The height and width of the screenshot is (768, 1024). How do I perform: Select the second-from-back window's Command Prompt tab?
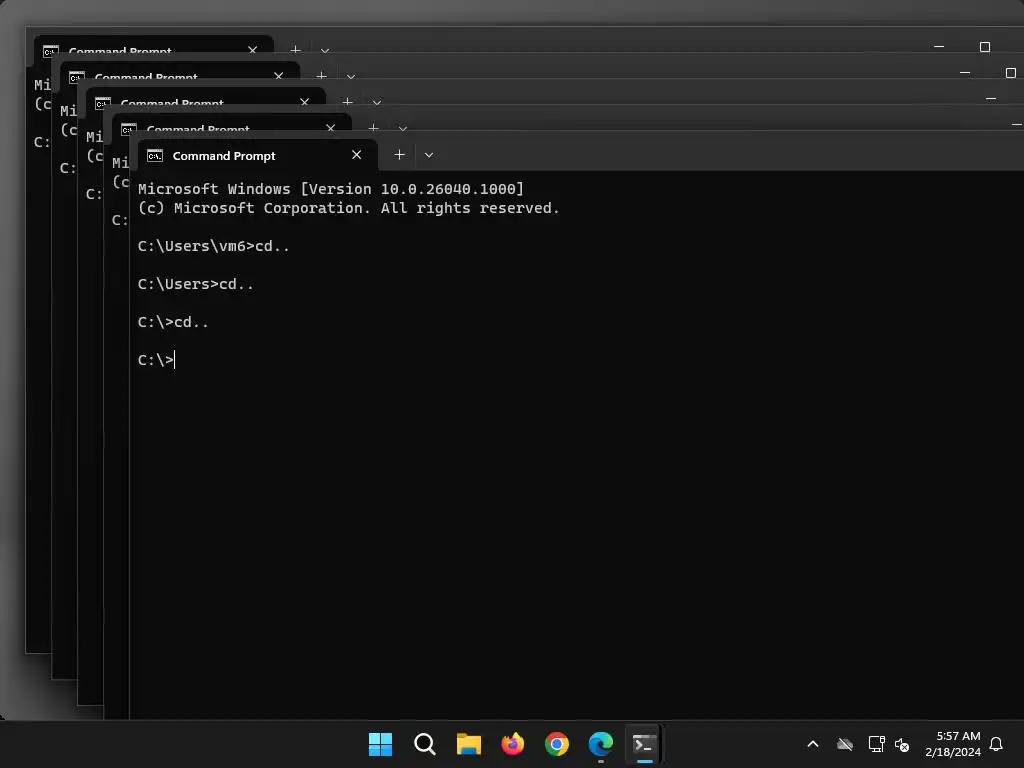pyautogui.click(x=180, y=71)
